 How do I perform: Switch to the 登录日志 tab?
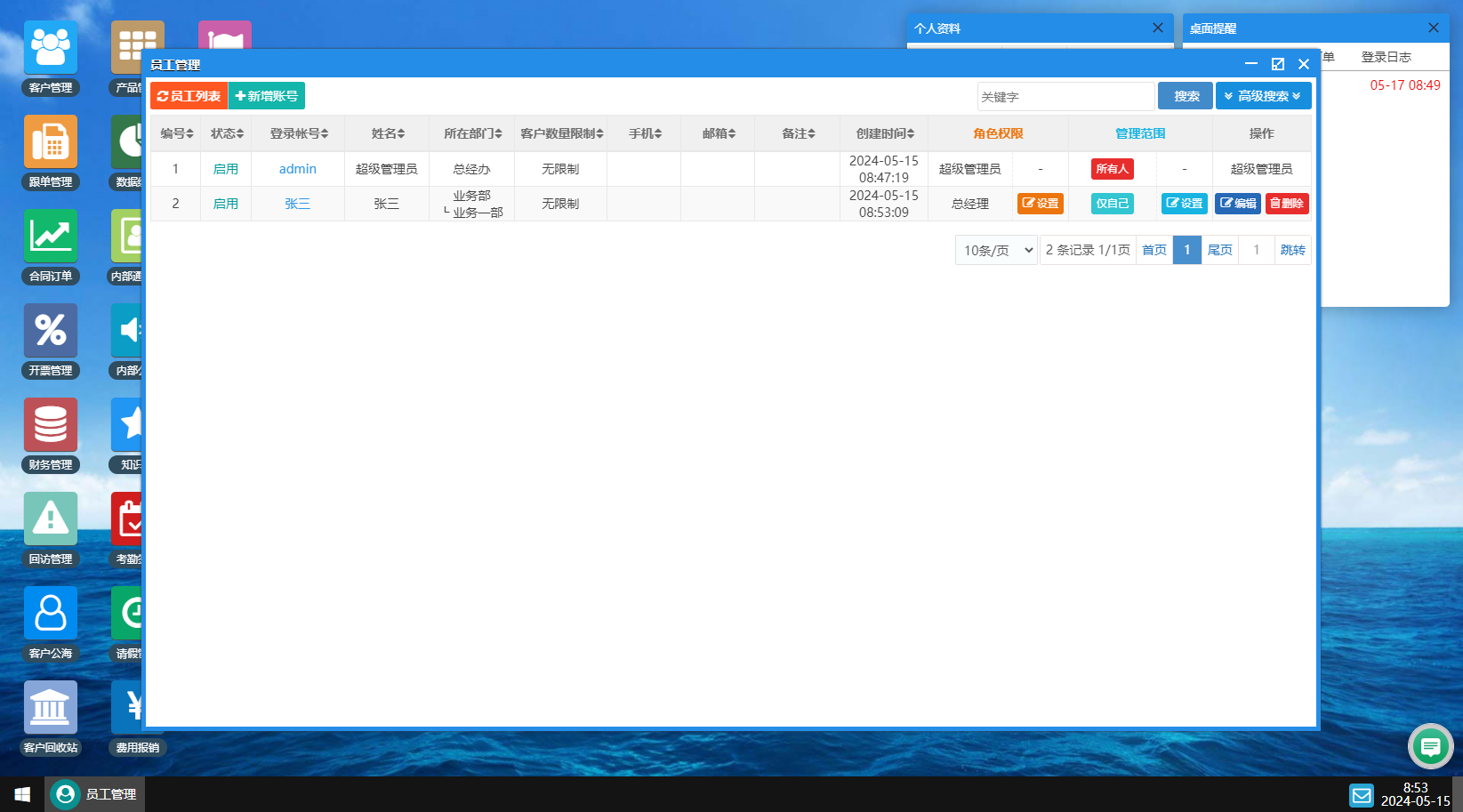coord(1386,56)
